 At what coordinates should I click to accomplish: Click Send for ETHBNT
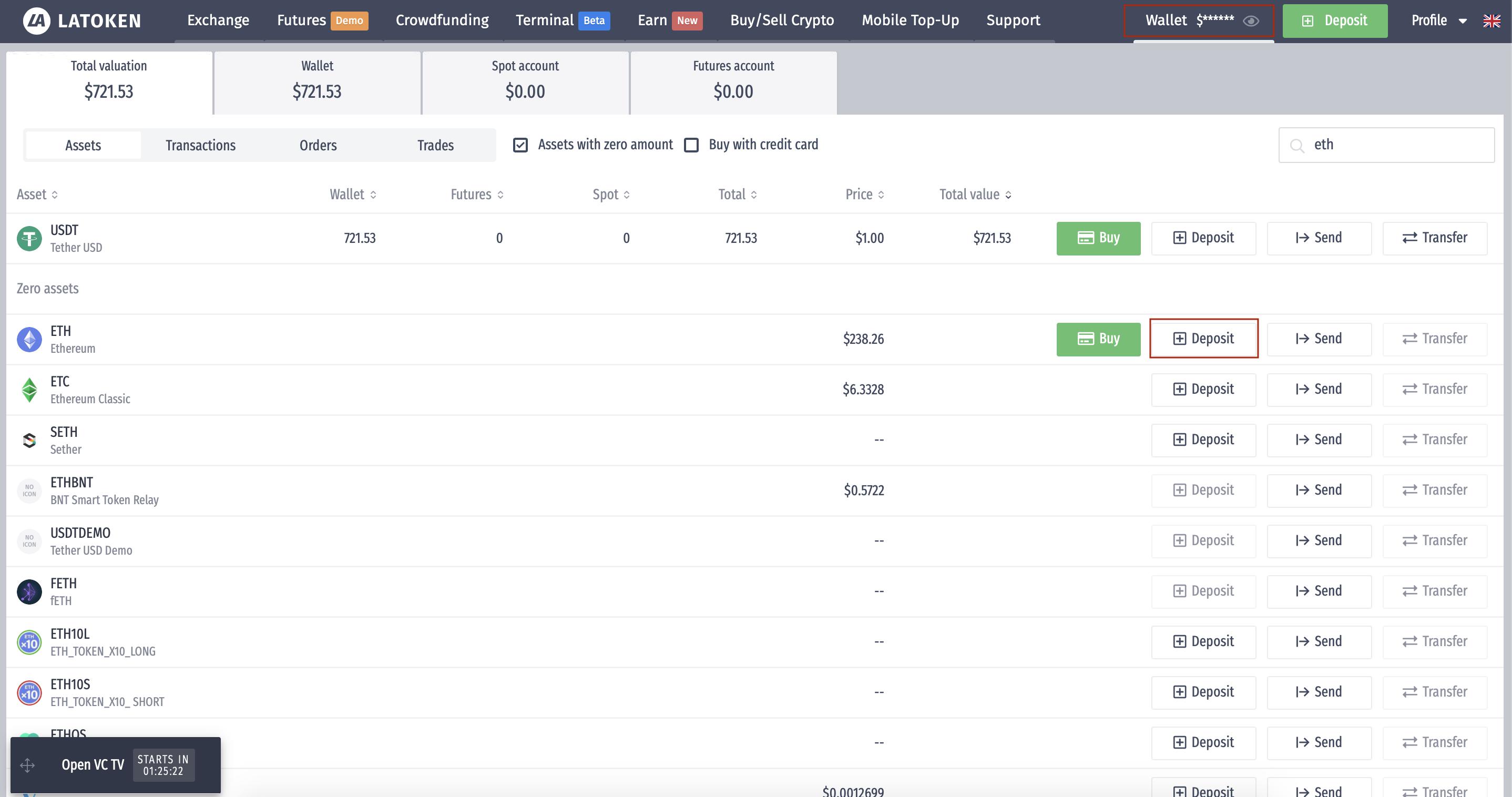click(x=1319, y=491)
